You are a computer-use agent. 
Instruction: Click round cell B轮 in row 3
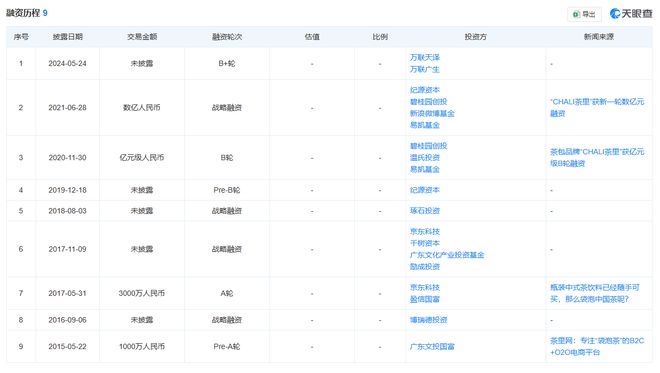pos(227,157)
